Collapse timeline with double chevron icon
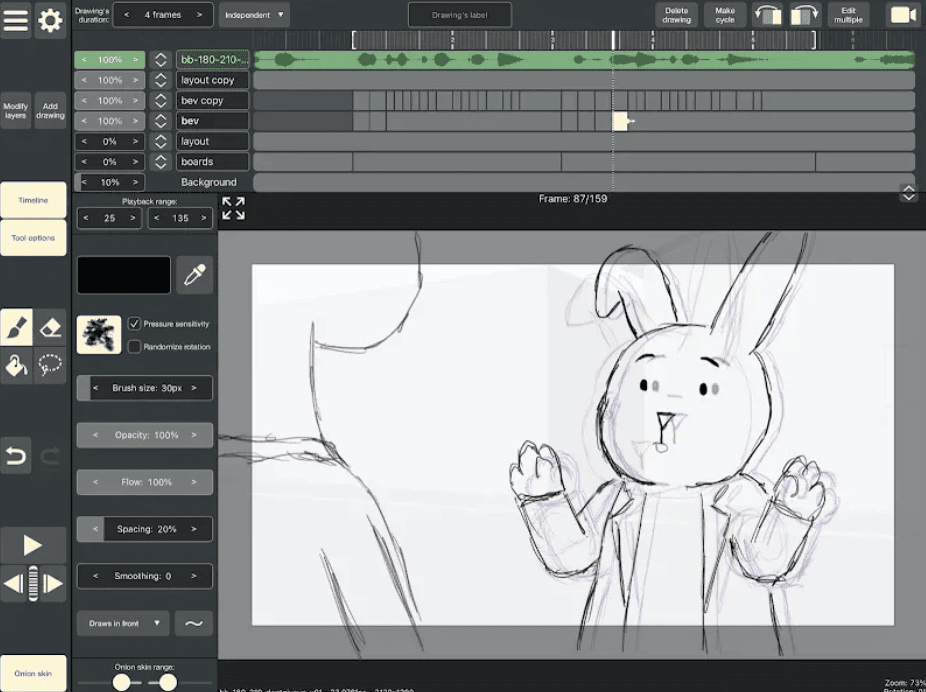This screenshot has height=692, width=926. pos(908,193)
